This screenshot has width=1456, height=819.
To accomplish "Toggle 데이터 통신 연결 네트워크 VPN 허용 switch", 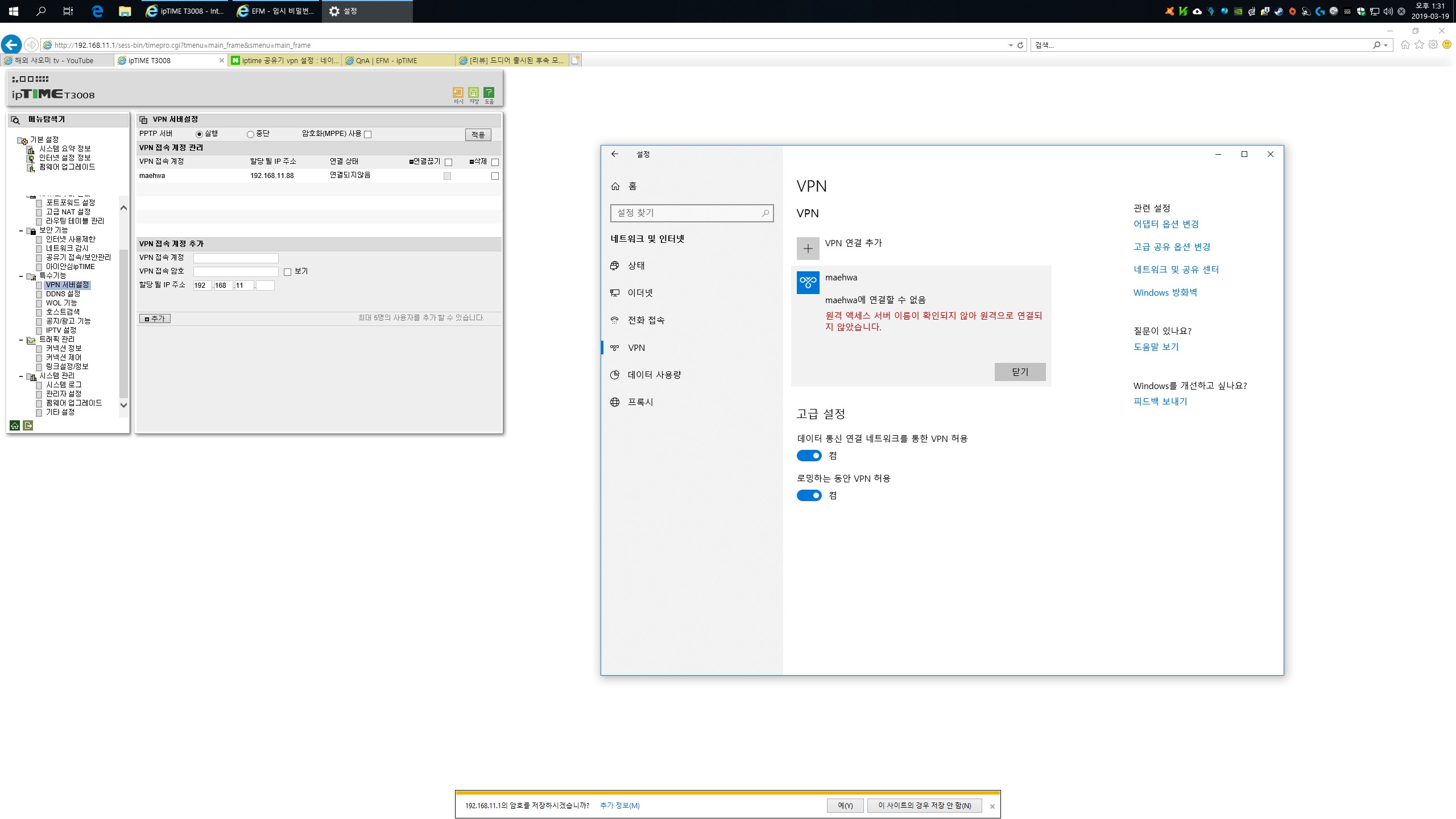I will click(x=809, y=456).
